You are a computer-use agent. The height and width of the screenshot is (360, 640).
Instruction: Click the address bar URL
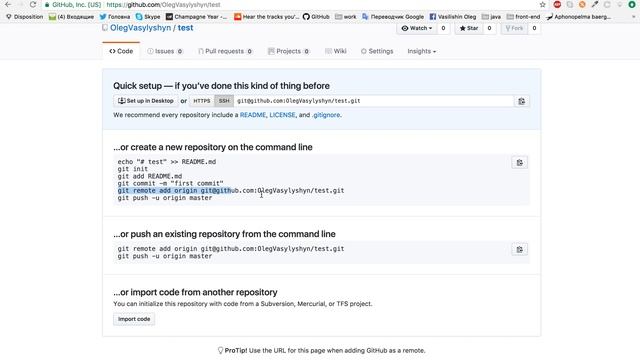(163, 4)
